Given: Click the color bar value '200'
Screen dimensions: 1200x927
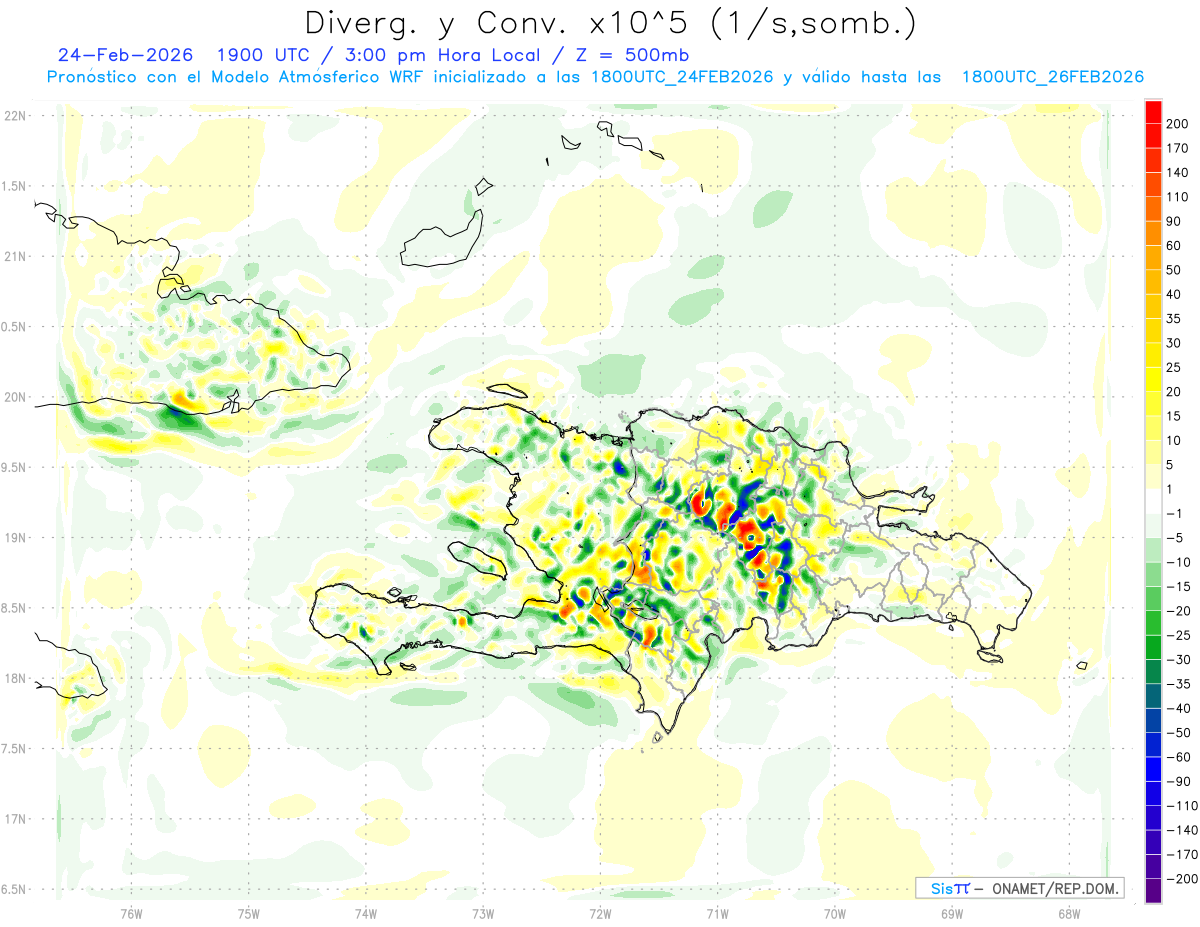Looking at the screenshot, I should 1178,123.
